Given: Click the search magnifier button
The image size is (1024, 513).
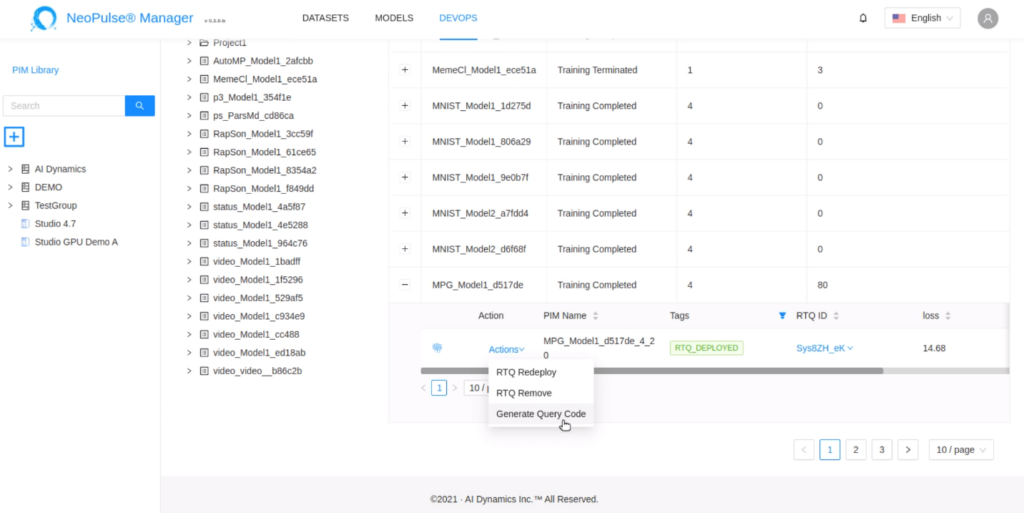Looking at the screenshot, I should click(140, 105).
